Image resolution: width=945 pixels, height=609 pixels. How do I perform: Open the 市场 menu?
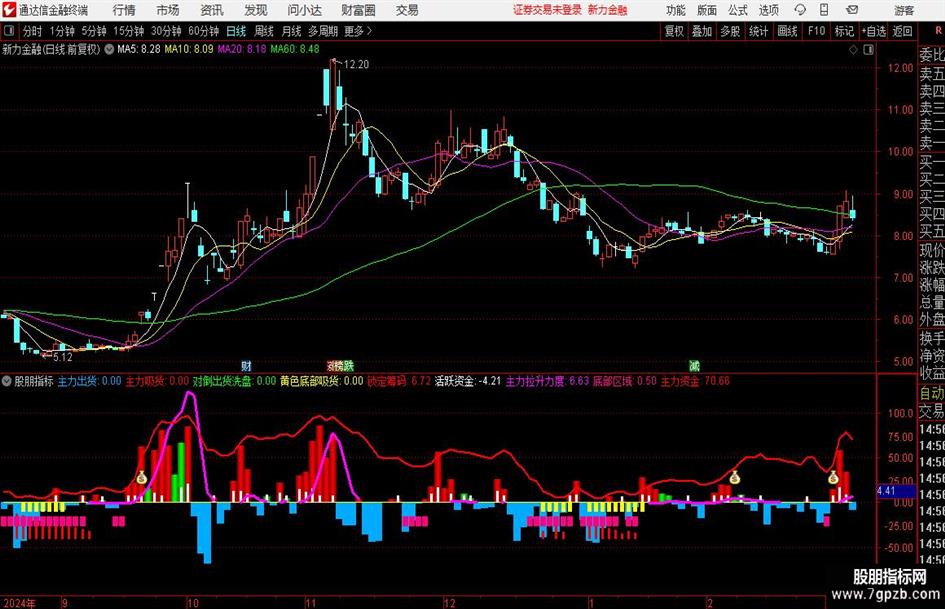click(x=168, y=10)
